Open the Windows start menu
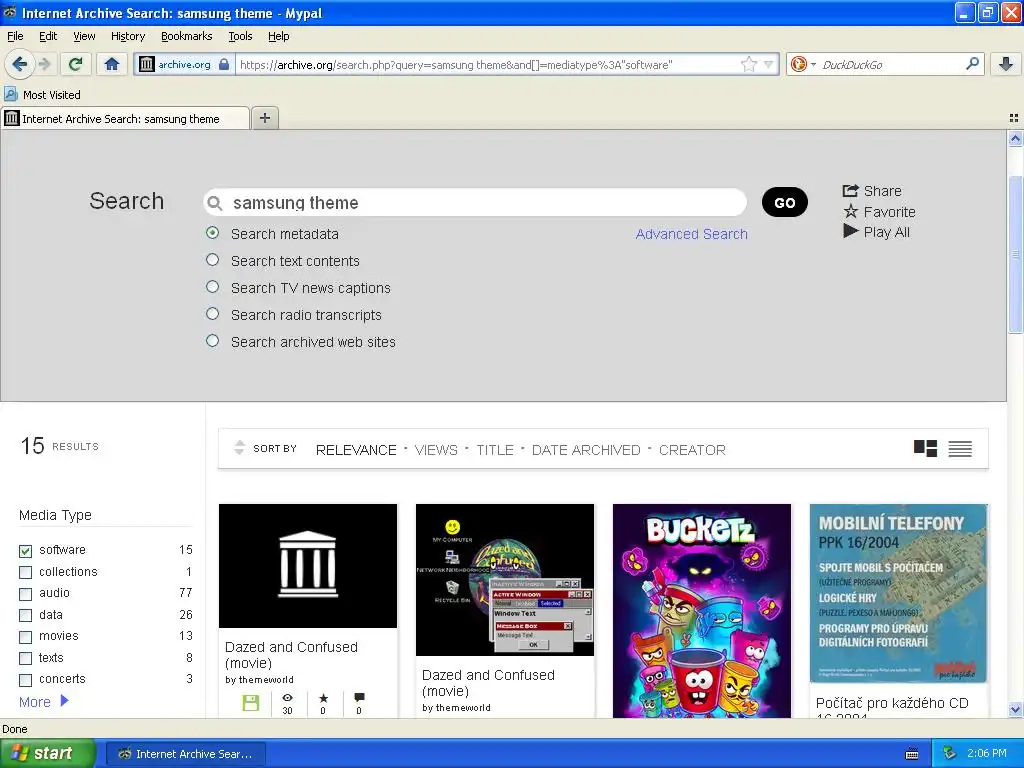1024x768 pixels. click(x=47, y=754)
